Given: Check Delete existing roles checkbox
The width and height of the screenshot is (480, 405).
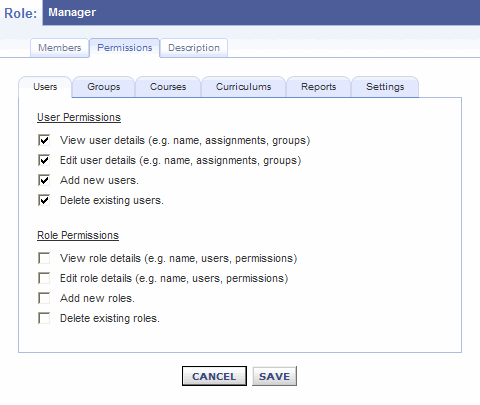Looking at the screenshot, I should tap(44, 318).
